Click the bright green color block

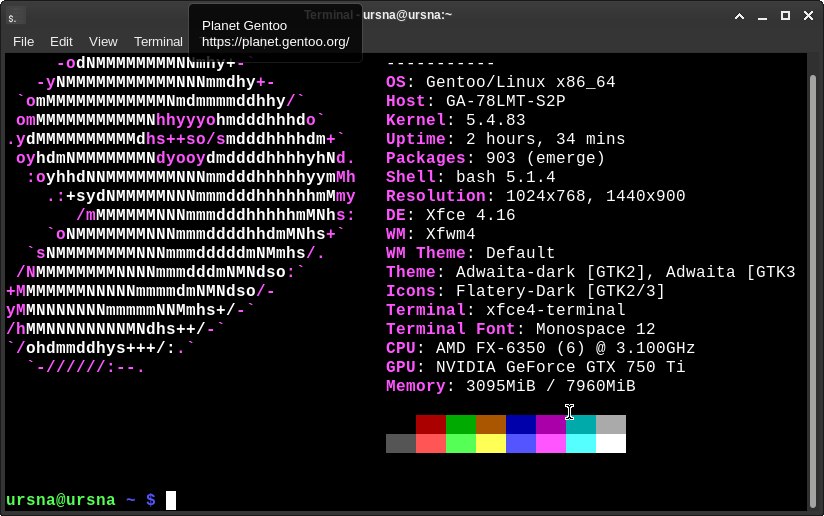click(461, 443)
